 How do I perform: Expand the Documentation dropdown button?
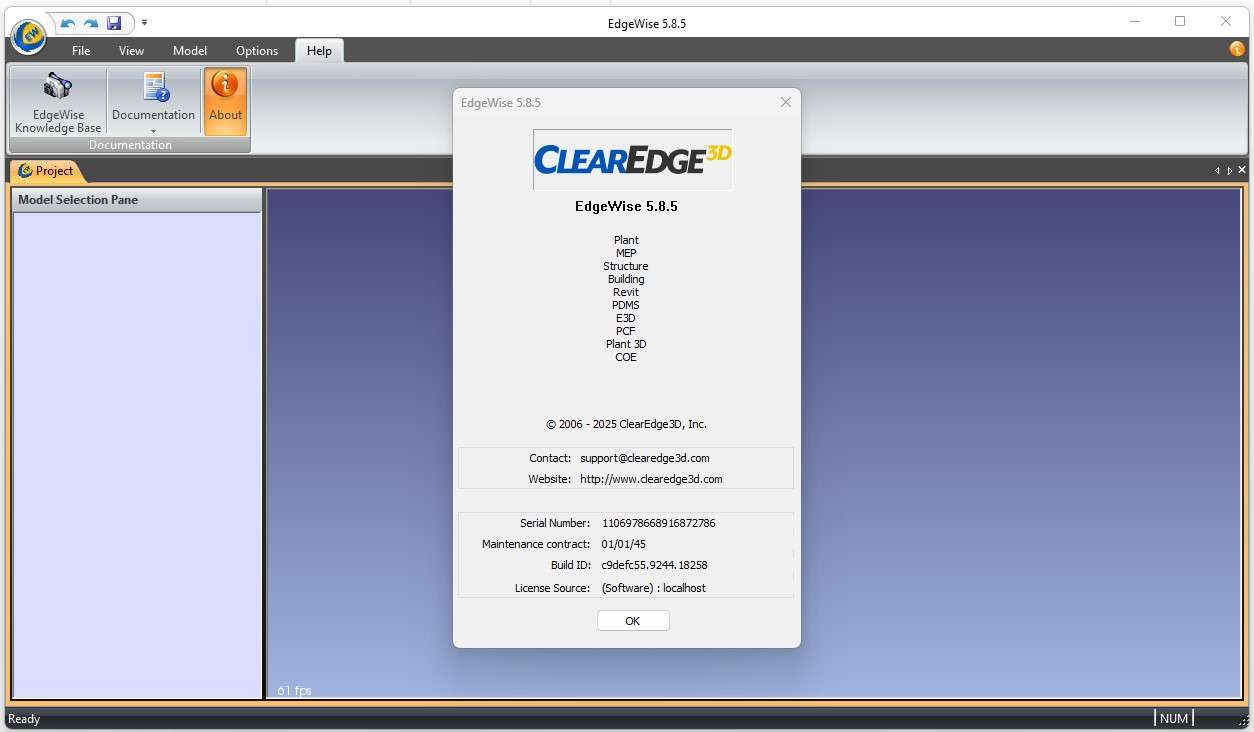click(x=153, y=130)
